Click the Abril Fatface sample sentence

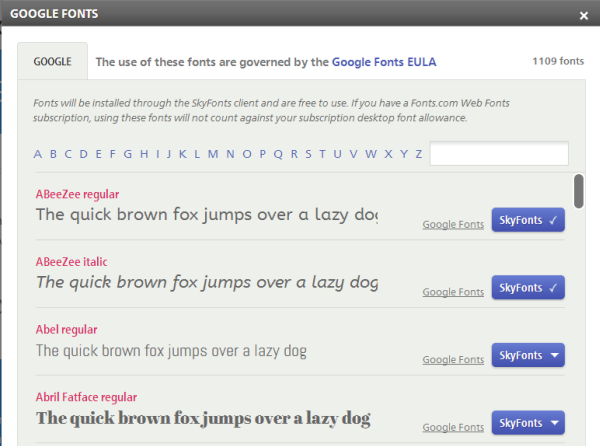point(203,418)
